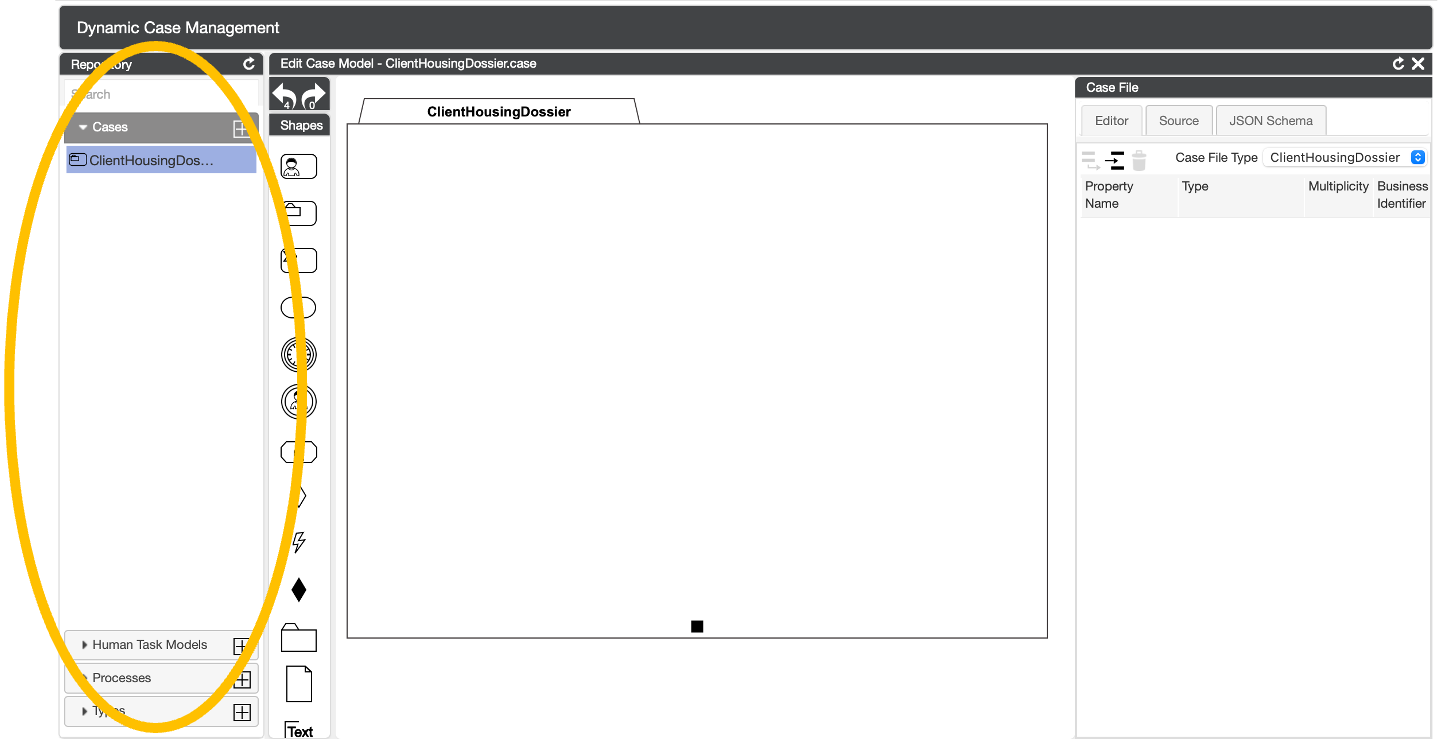The width and height of the screenshot is (1439, 742).
Task: Select the folder-shaped Stage shape
Action: 298,638
